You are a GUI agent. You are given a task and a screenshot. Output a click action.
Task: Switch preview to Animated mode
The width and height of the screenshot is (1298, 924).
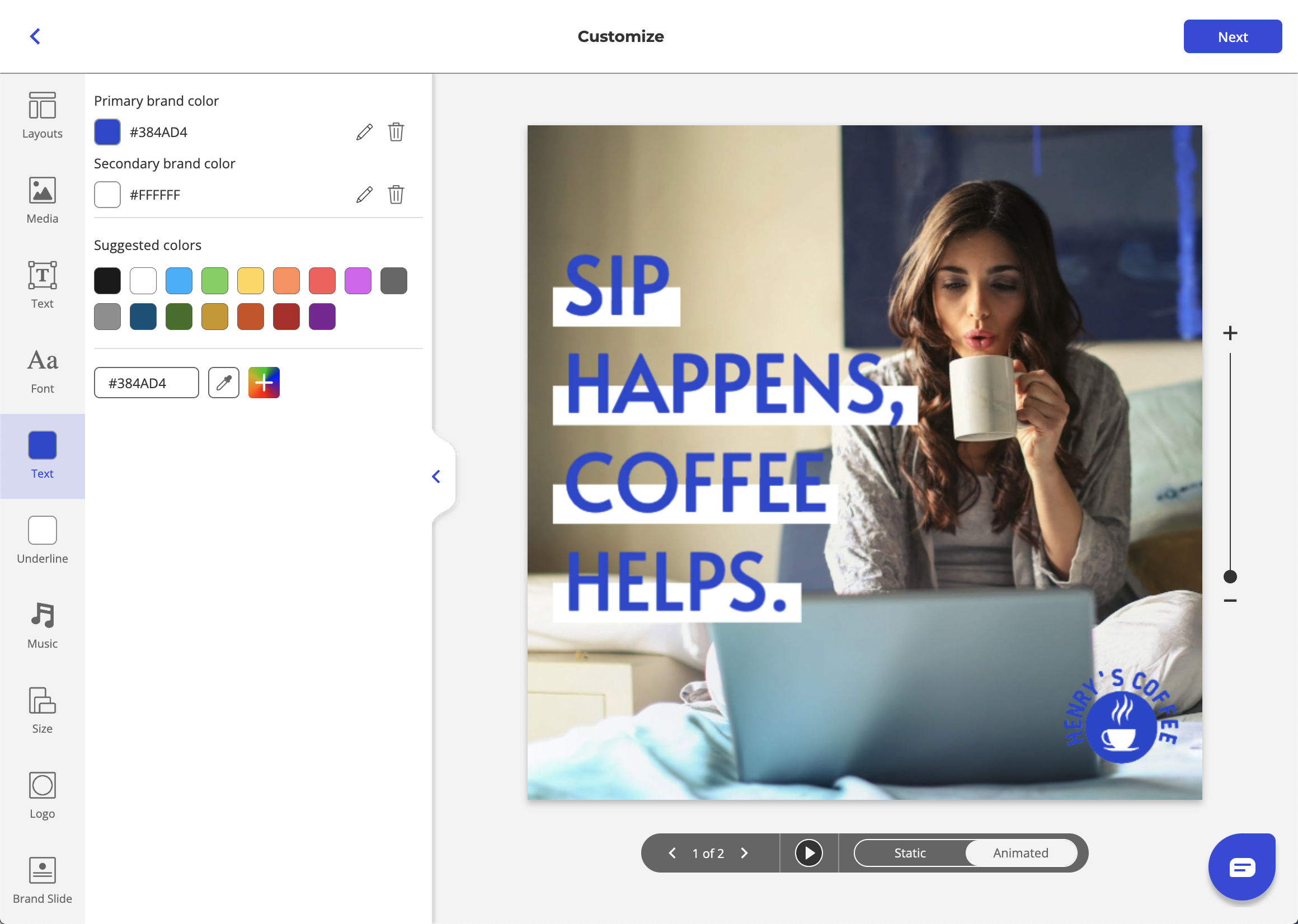1020,853
